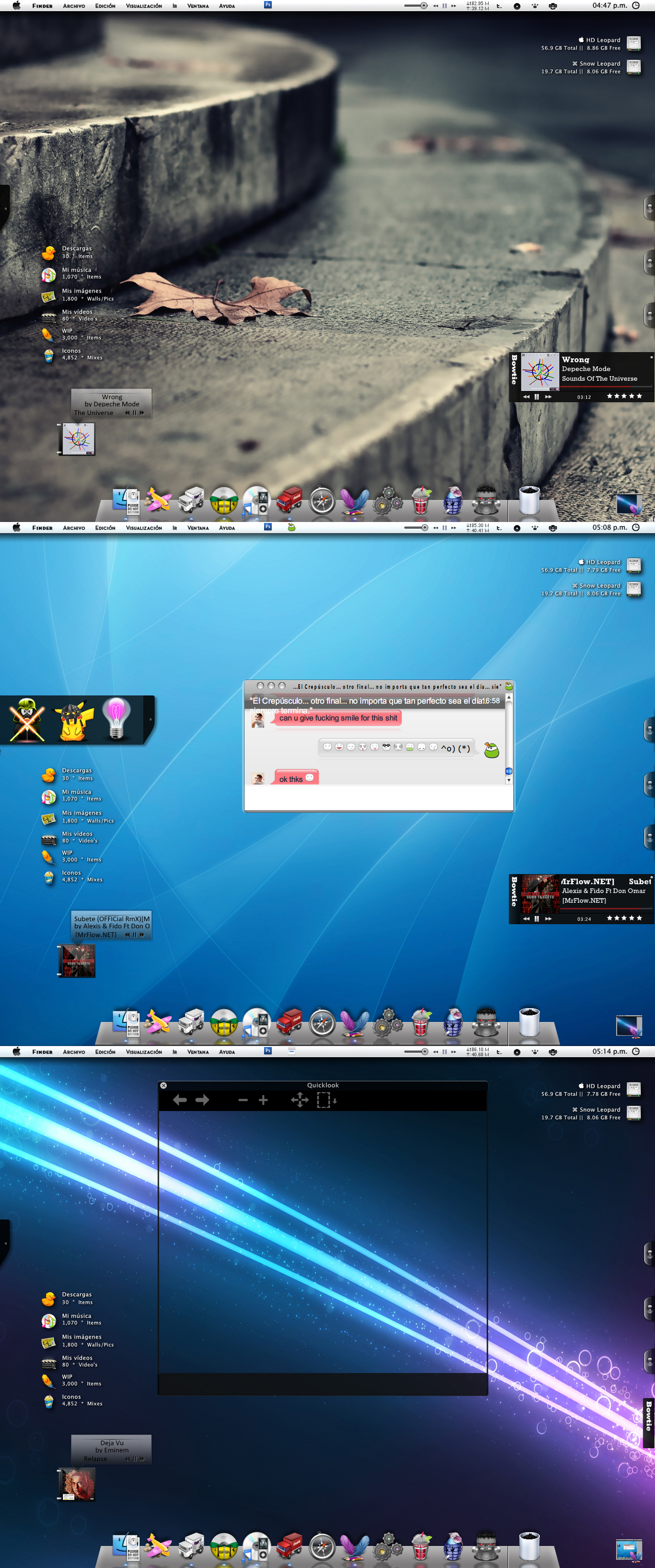Click green mascot icon in chat title bar

[x=508, y=686]
